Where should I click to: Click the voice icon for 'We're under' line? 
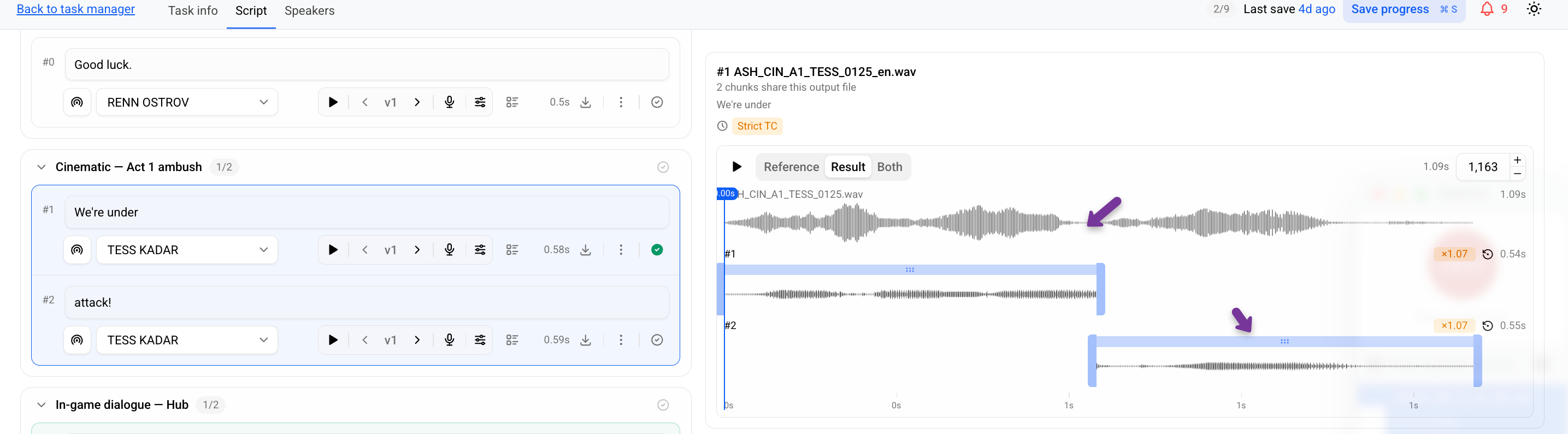(77, 250)
